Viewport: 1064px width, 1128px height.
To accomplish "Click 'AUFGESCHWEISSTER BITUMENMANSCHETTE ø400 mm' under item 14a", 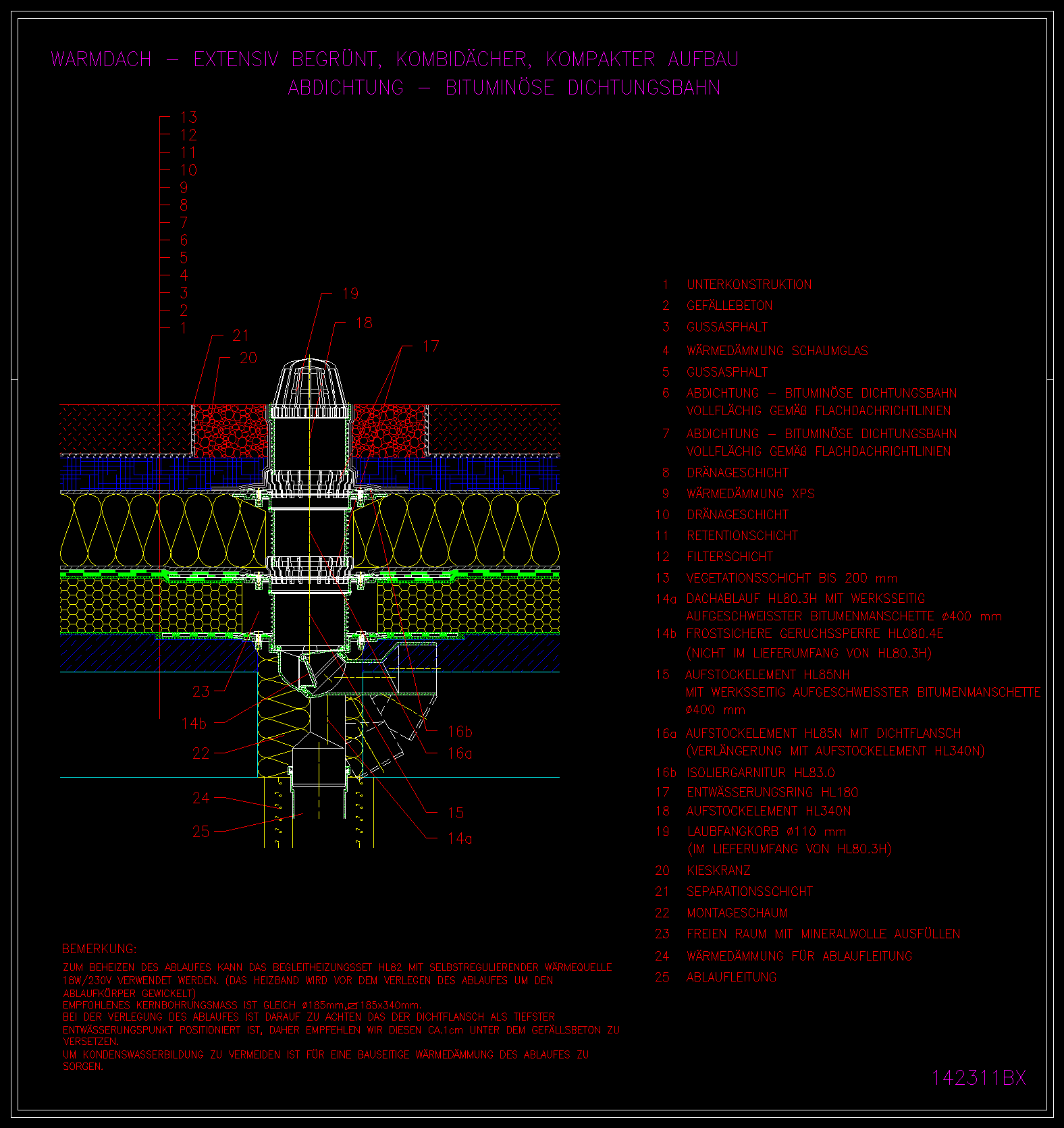I will pos(844,616).
